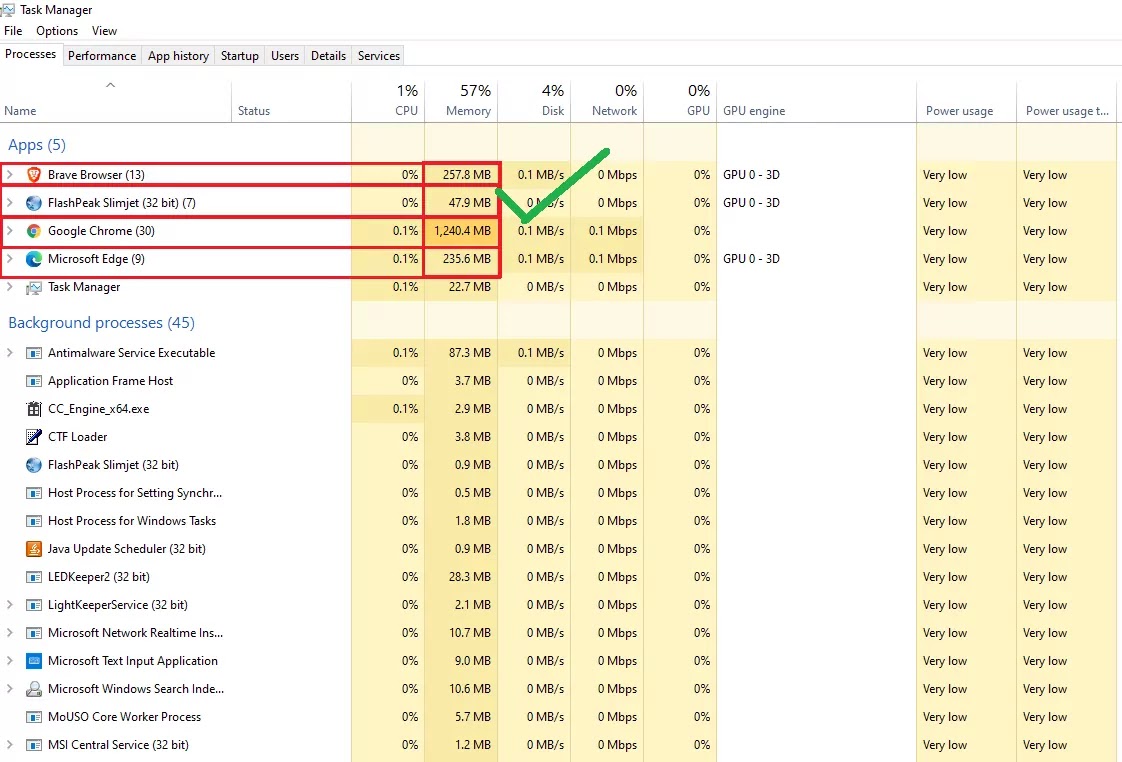Select Chrome's 1,240.4 MB memory cell
The image size is (1122, 762).
click(461, 230)
